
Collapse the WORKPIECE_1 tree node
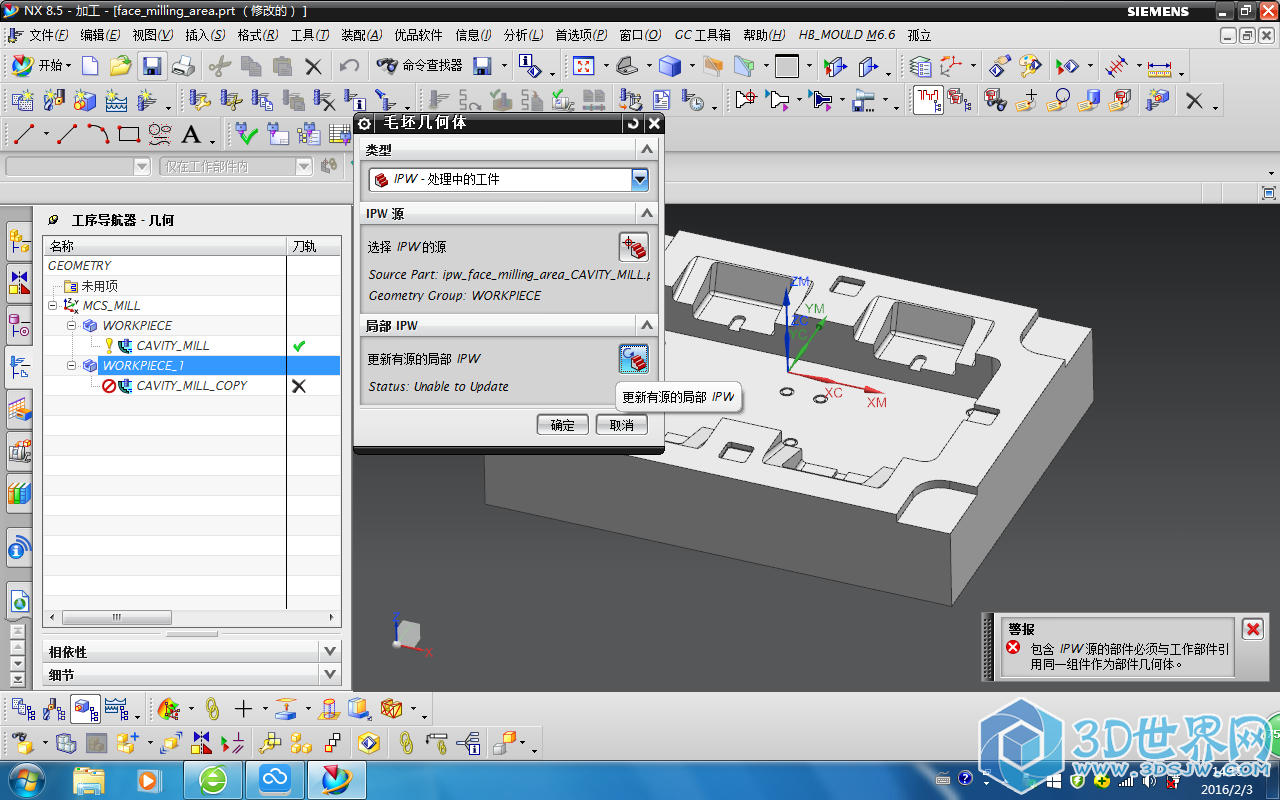pyautogui.click(x=72, y=366)
